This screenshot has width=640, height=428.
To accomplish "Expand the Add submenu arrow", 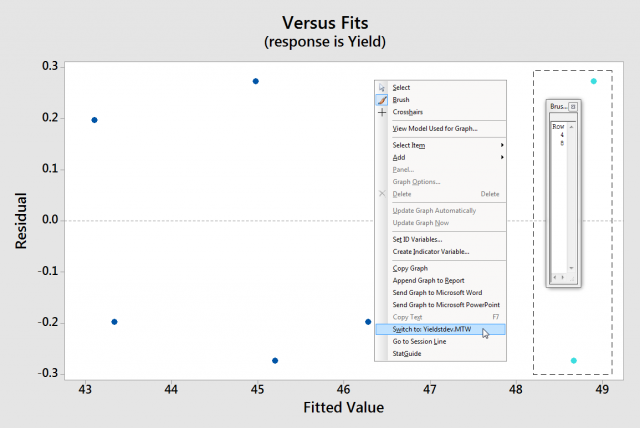I will [502, 157].
